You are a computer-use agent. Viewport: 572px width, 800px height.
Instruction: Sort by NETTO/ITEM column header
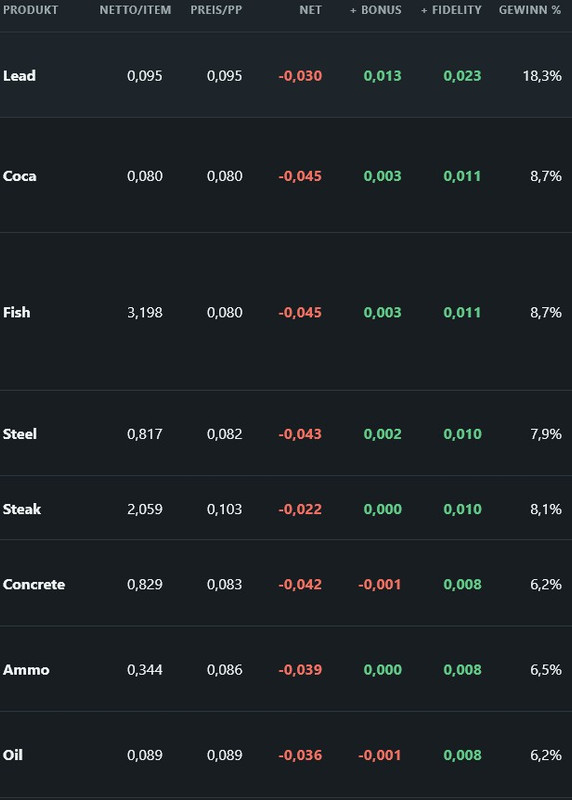click(135, 10)
